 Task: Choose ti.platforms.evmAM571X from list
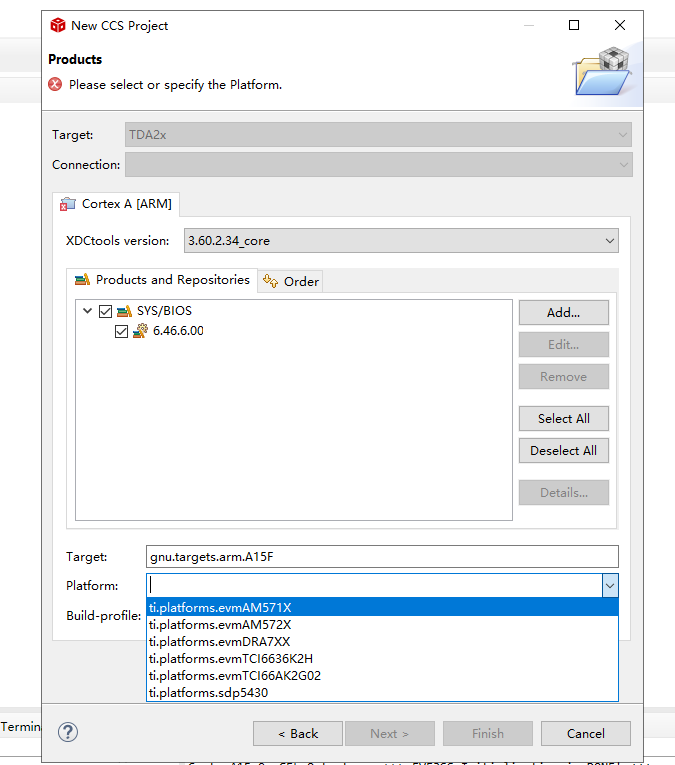[x=382, y=607]
